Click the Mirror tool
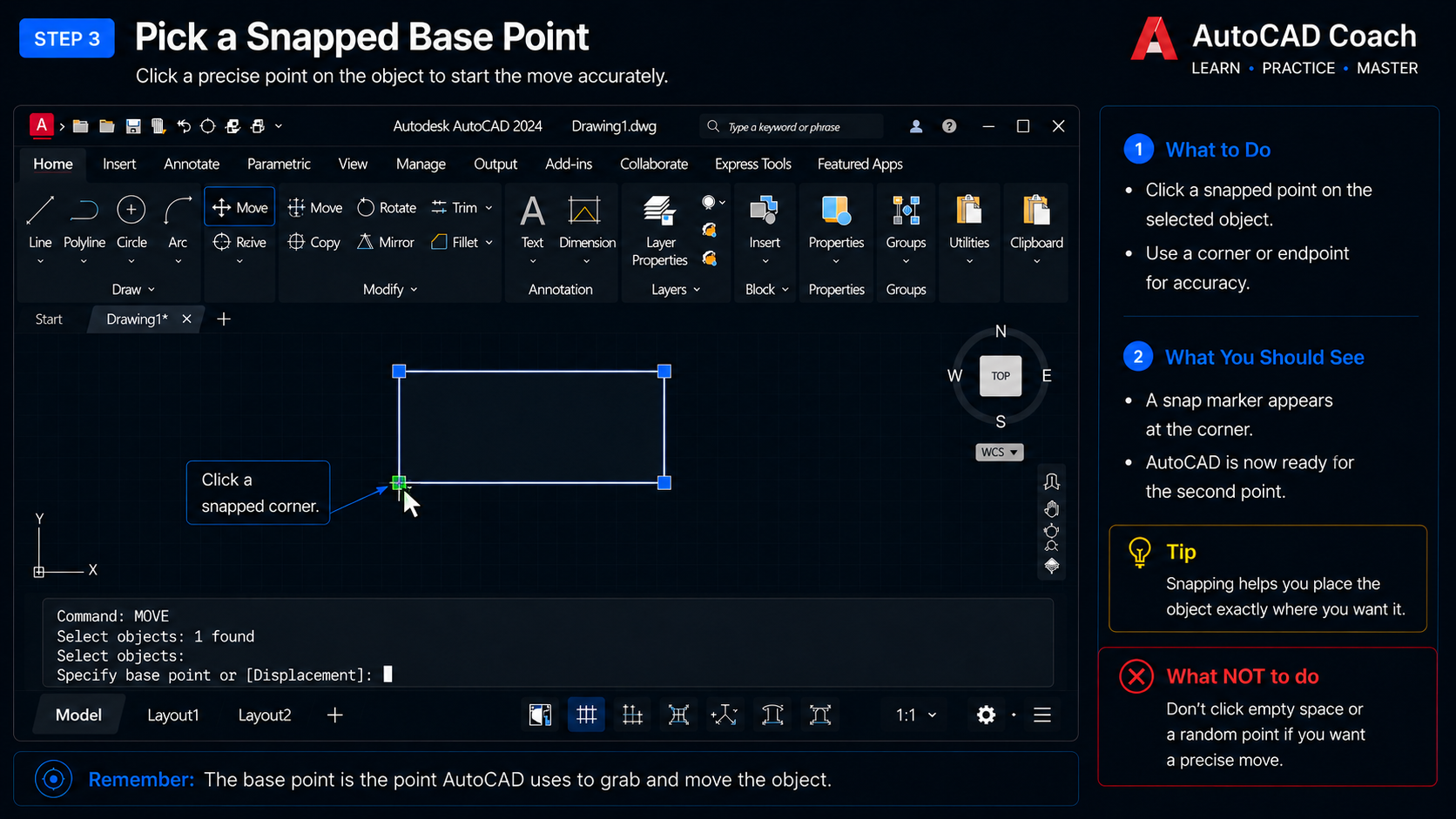 pyautogui.click(x=386, y=242)
